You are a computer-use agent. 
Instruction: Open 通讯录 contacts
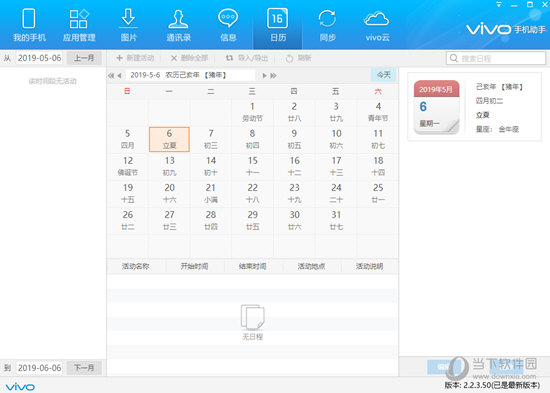pos(179,25)
